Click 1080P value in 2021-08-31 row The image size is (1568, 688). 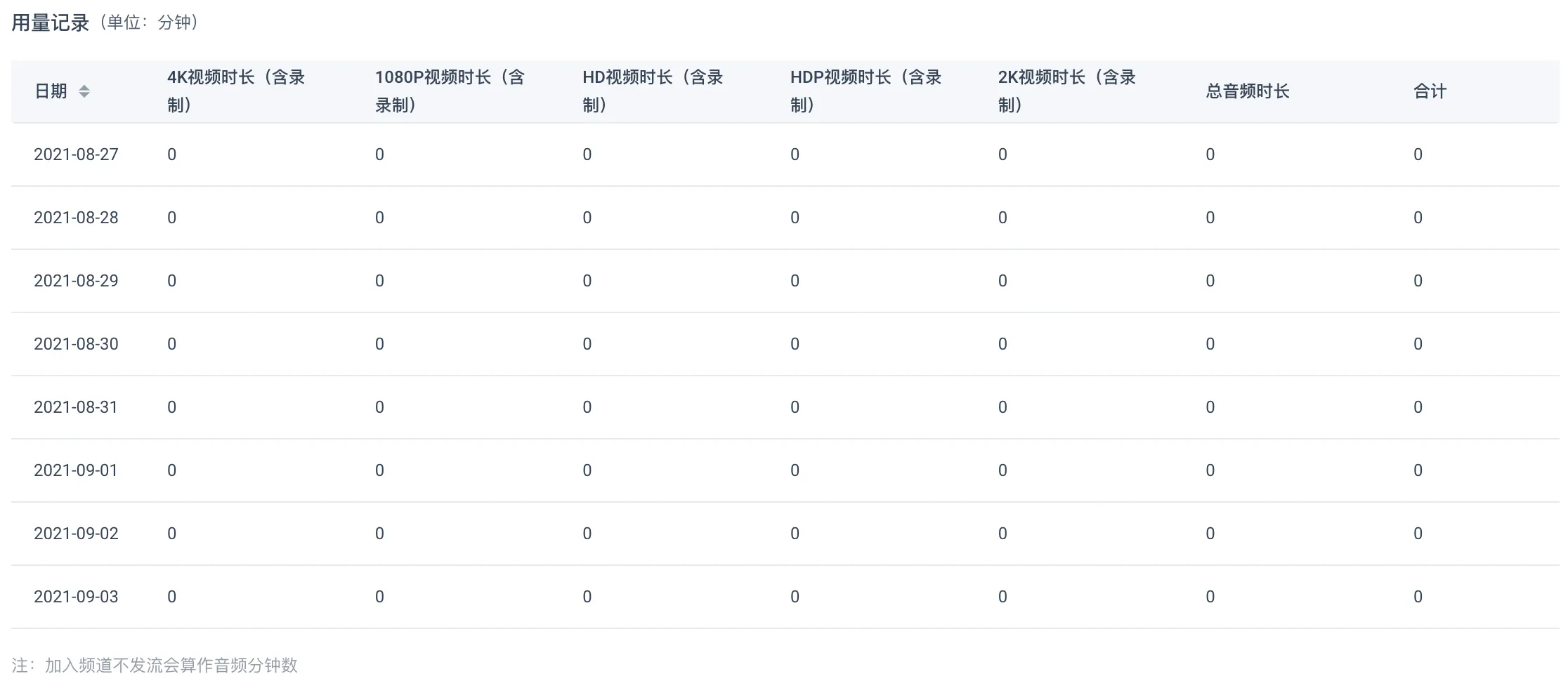point(379,407)
